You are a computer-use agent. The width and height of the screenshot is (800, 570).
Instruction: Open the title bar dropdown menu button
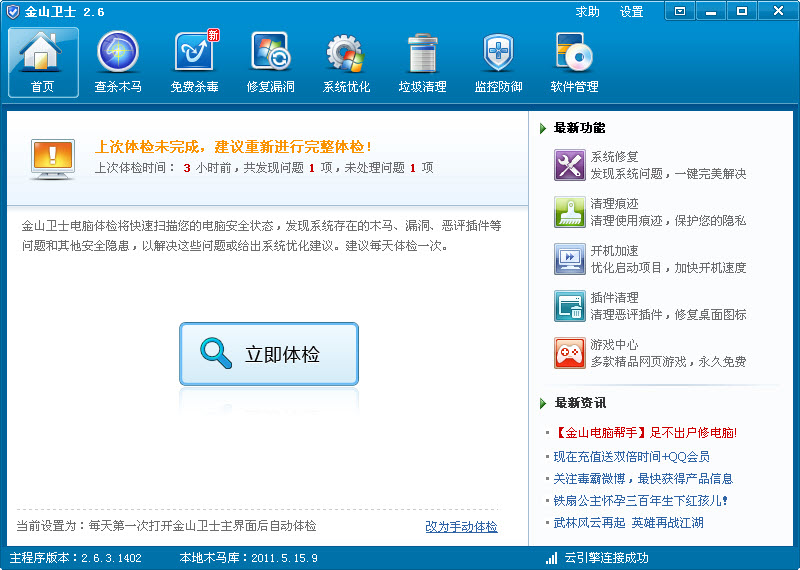coord(680,11)
